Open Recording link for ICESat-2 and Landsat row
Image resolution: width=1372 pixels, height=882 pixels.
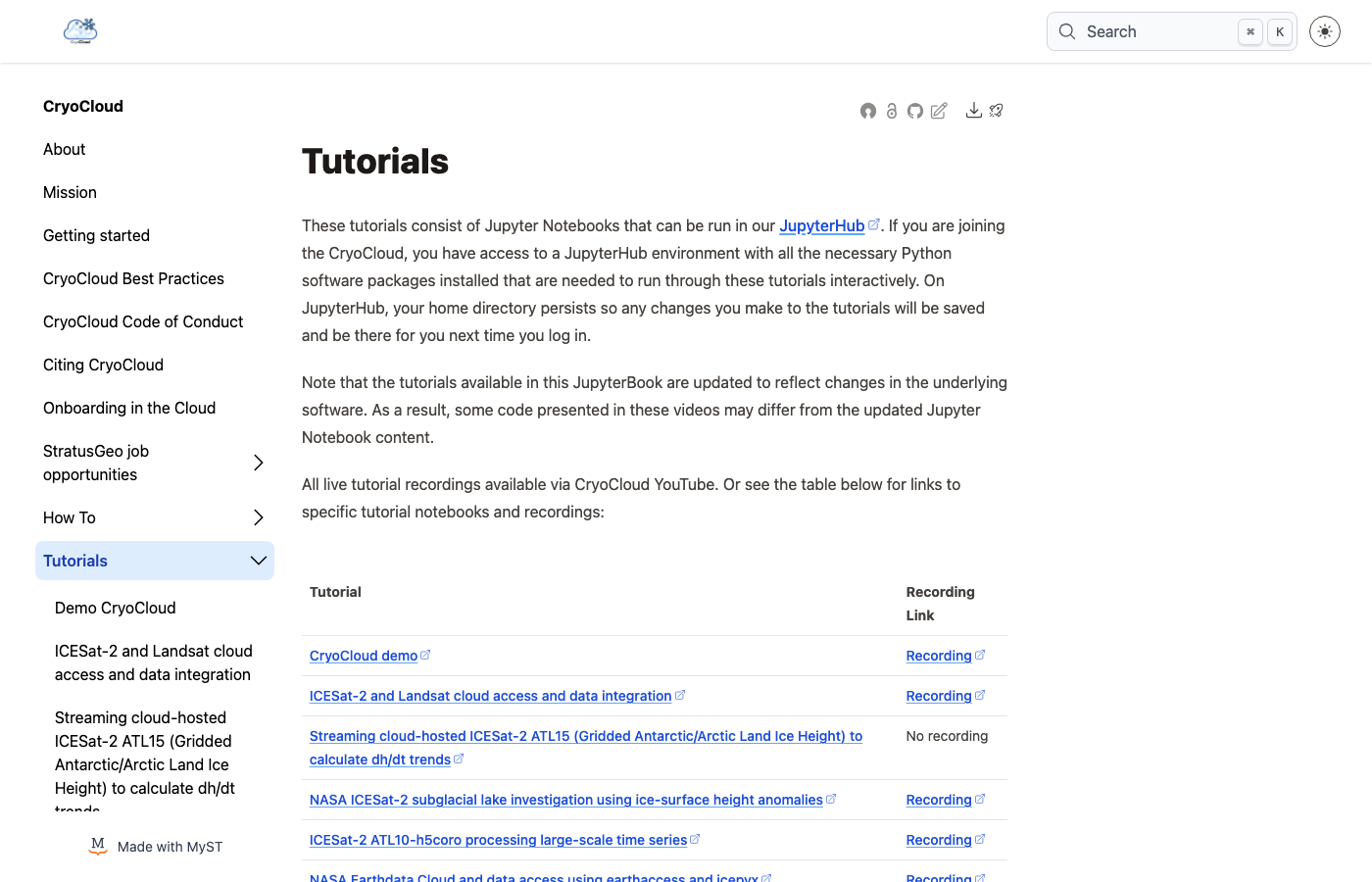click(x=939, y=696)
